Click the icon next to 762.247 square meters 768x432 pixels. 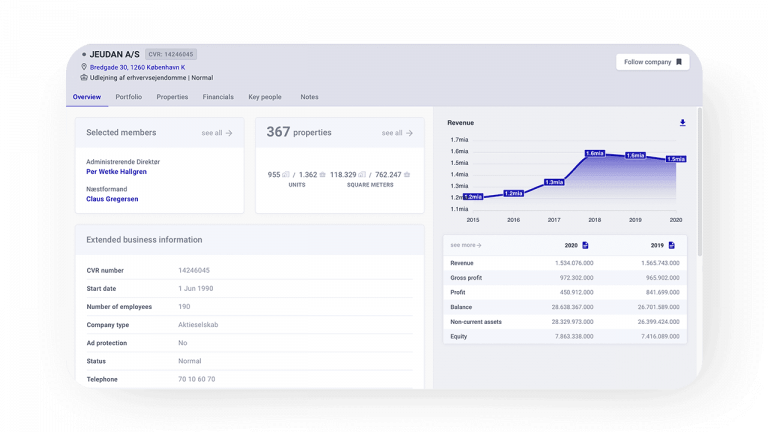pos(407,175)
